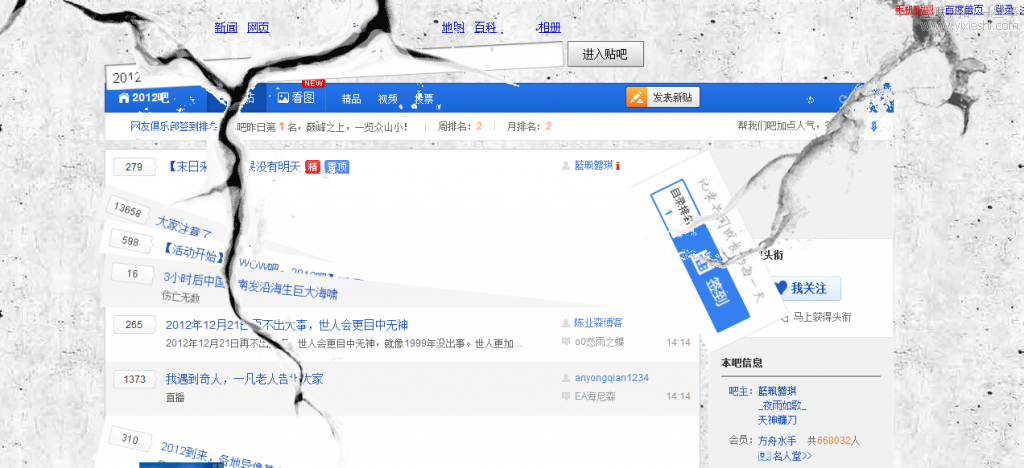Click the 13658 reply count badge
The width and height of the screenshot is (1024, 468).
(x=127, y=210)
